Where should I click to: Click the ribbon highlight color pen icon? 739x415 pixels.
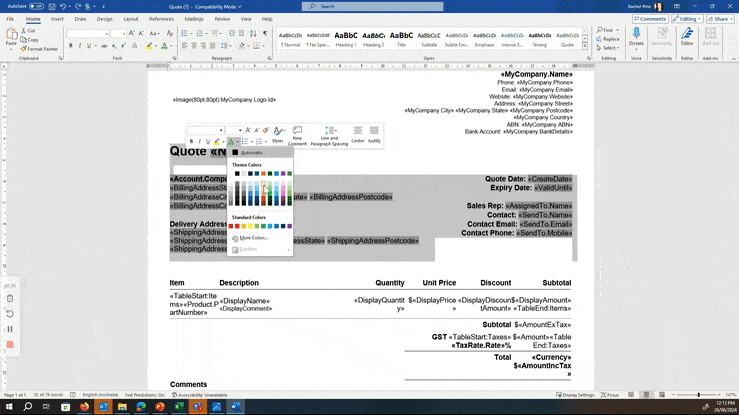pyautogui.click(x=149, y=46)
